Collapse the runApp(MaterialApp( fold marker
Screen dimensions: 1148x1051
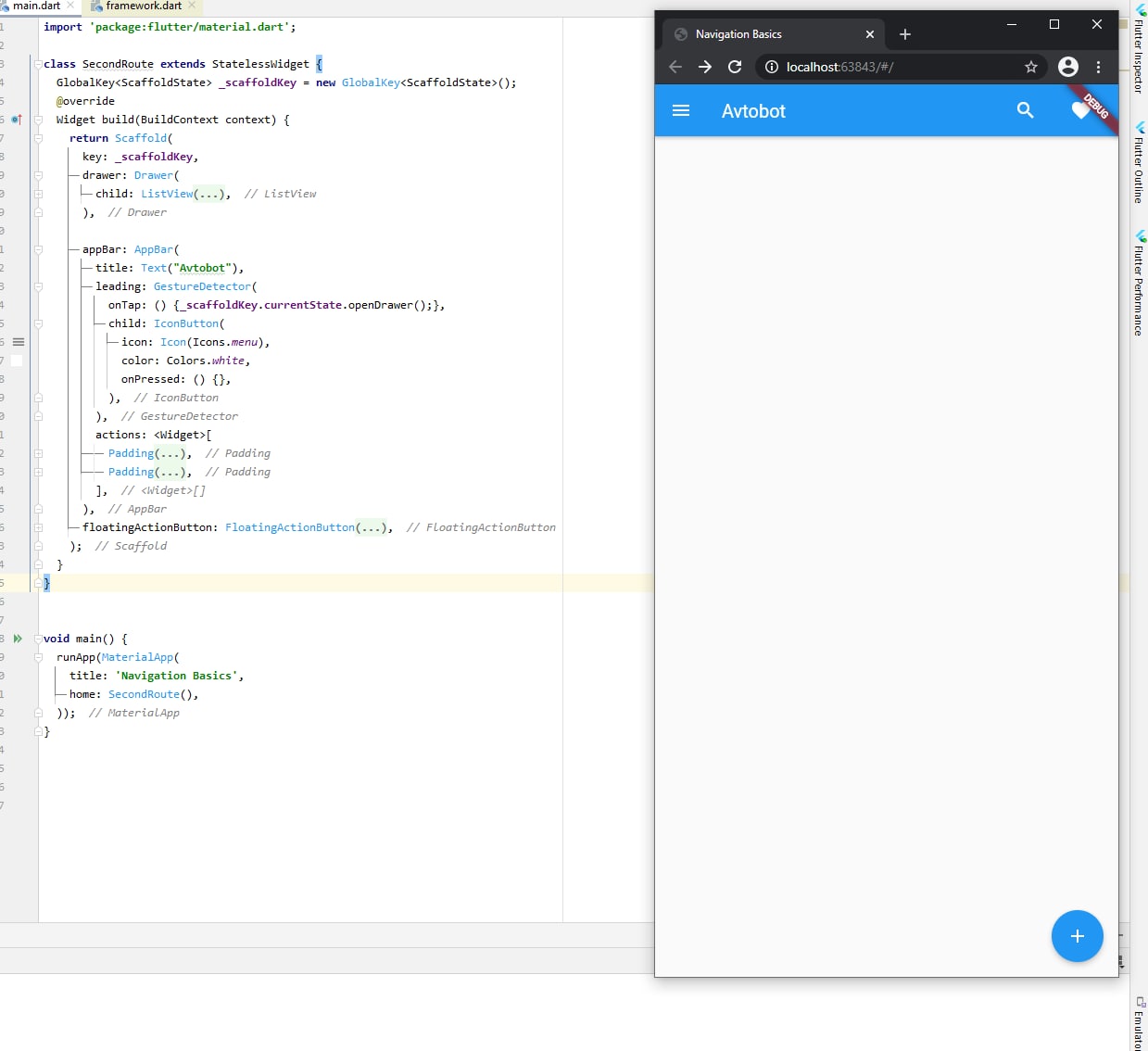pos(38,657)
